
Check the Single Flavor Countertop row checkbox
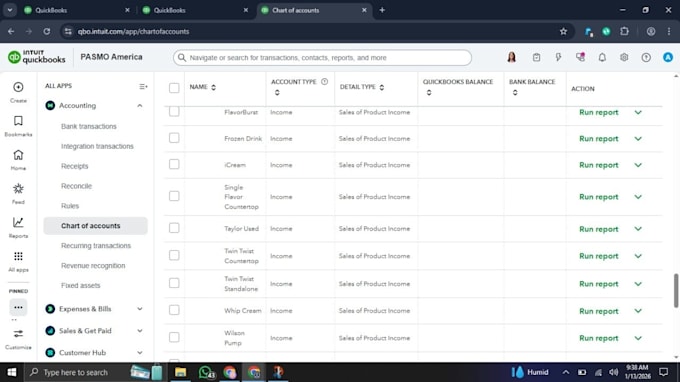click(174, 196)
